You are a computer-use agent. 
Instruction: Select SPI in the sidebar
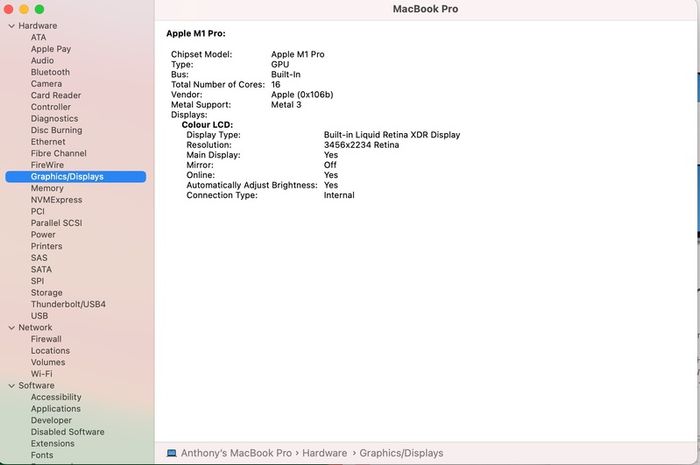38,281
